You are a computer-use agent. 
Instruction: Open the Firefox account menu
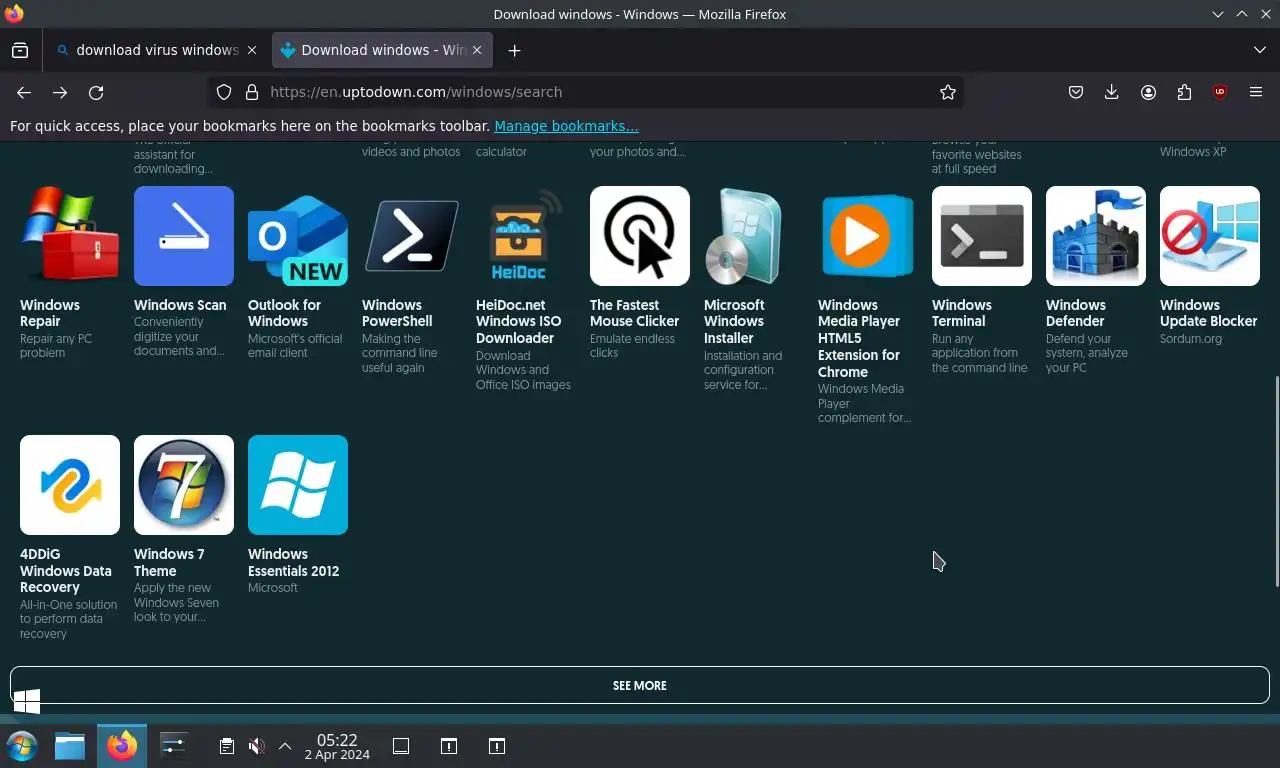pyautogui.click(x=1148, y=92)
